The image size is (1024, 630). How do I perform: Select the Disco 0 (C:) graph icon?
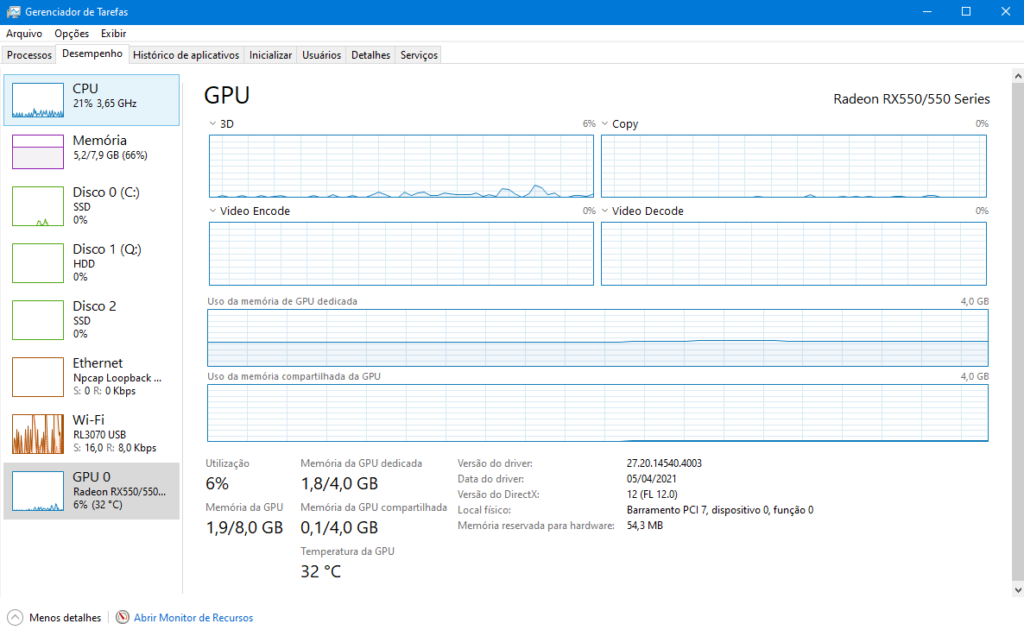click(38, 206)
